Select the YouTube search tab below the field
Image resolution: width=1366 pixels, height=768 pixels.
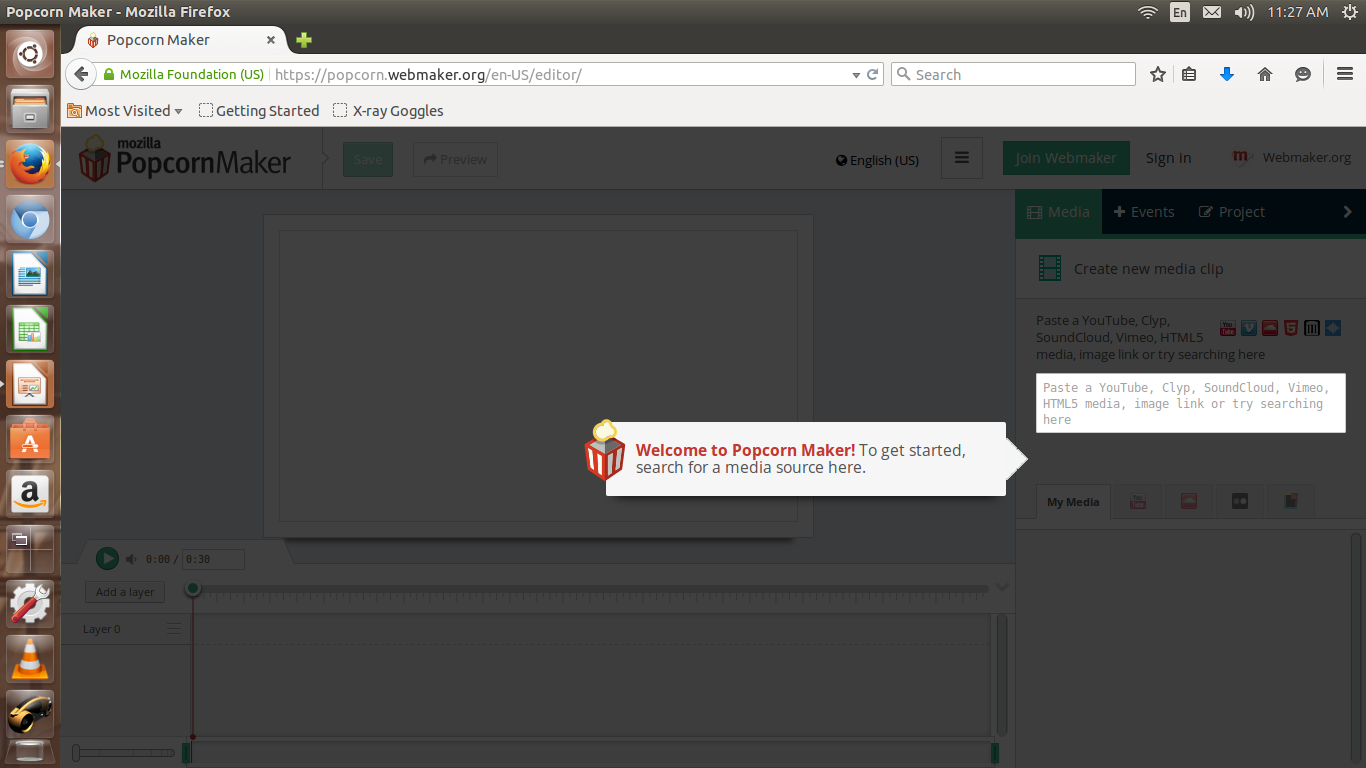click(x=1138, y=502)
